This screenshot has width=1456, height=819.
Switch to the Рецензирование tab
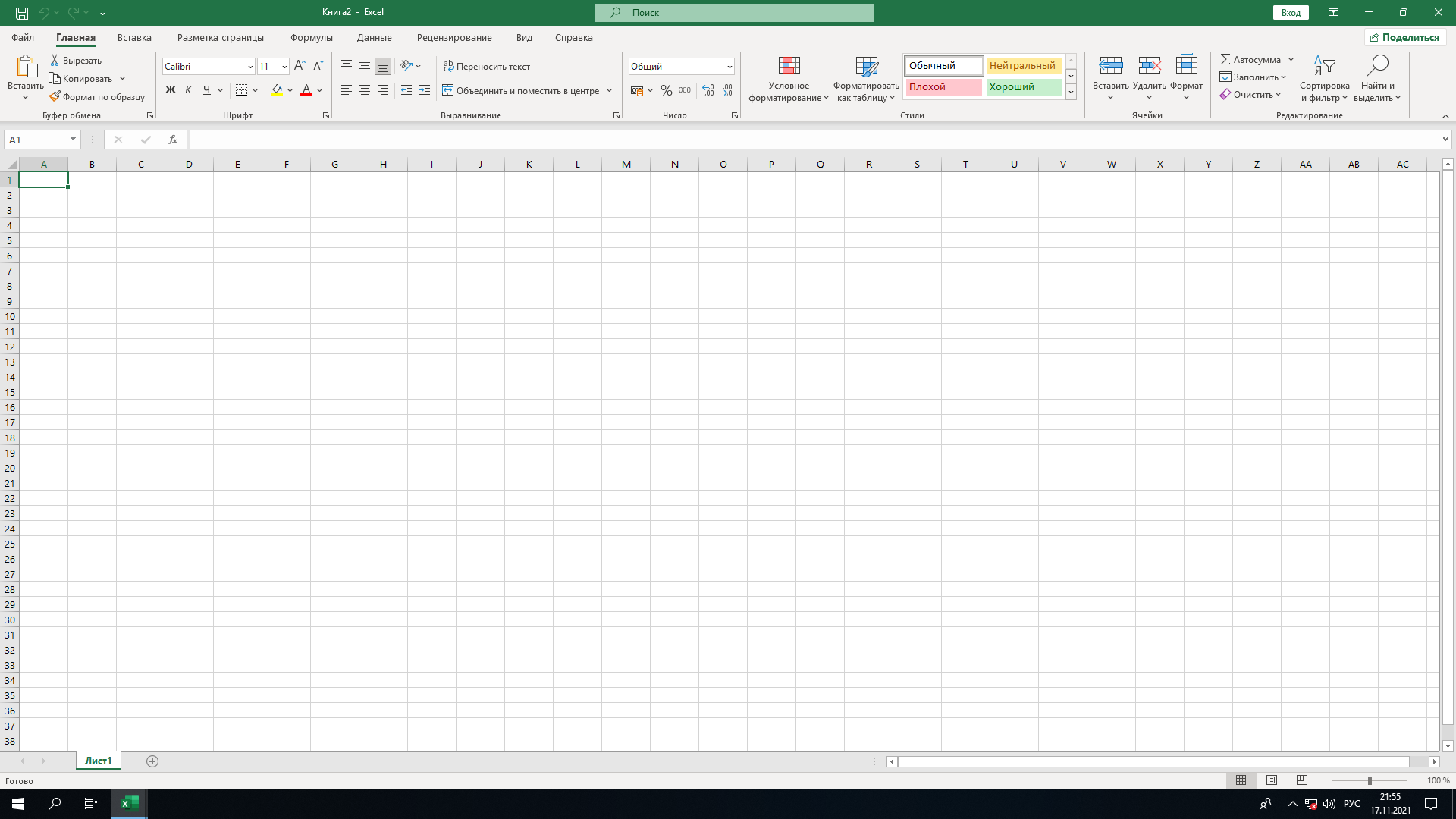click(x=454, y=37)
